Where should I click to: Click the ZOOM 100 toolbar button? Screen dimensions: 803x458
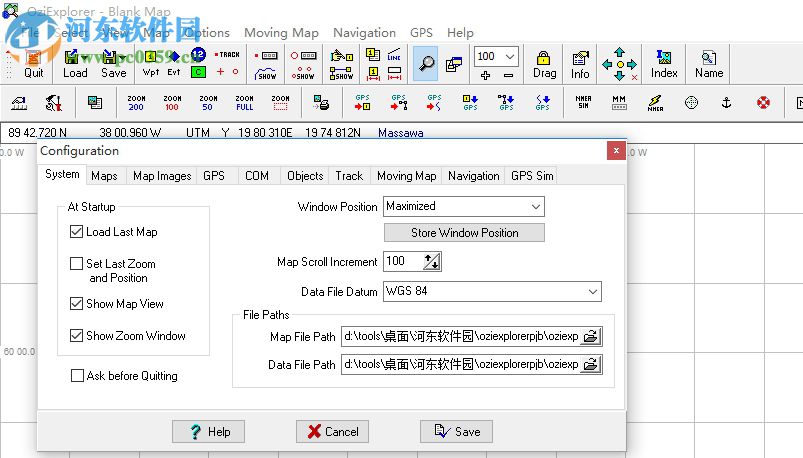coord(172,103)
